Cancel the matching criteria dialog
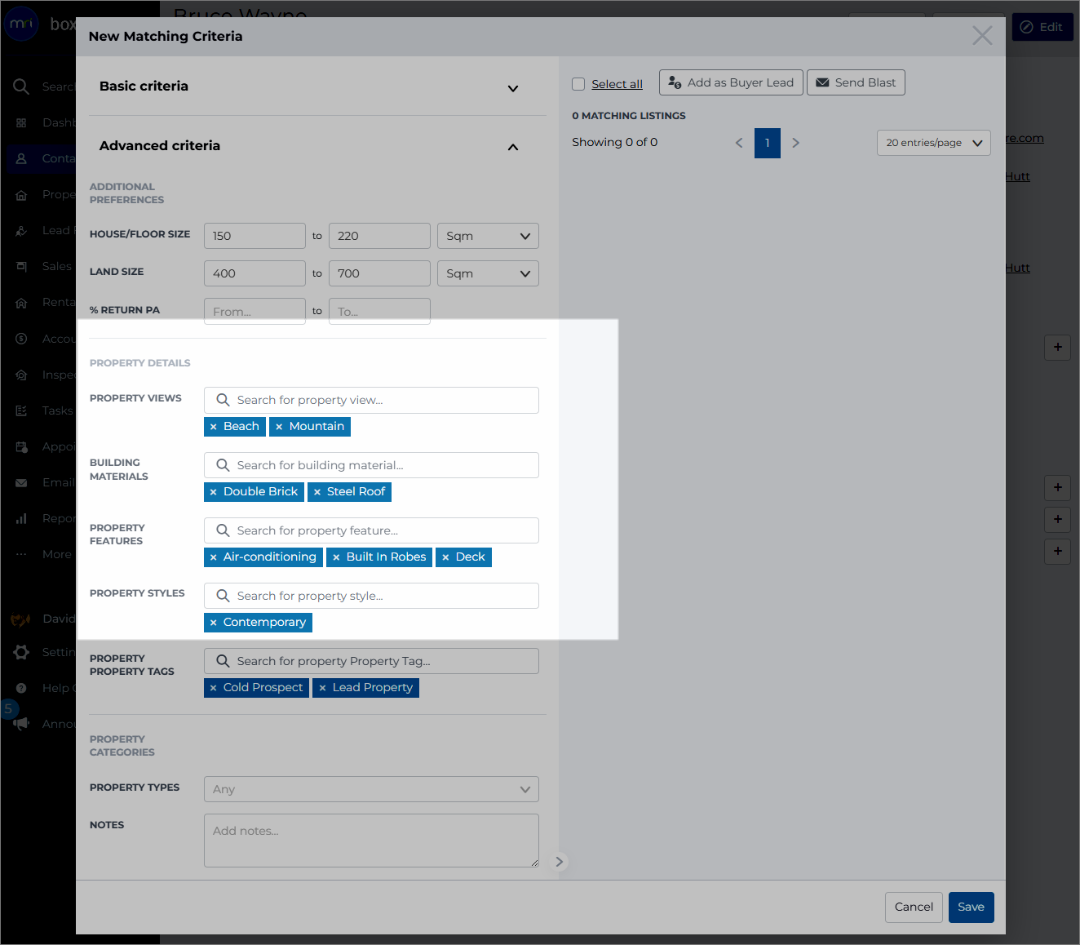Viewport: 1080px width, 945px height. [913, 907]
